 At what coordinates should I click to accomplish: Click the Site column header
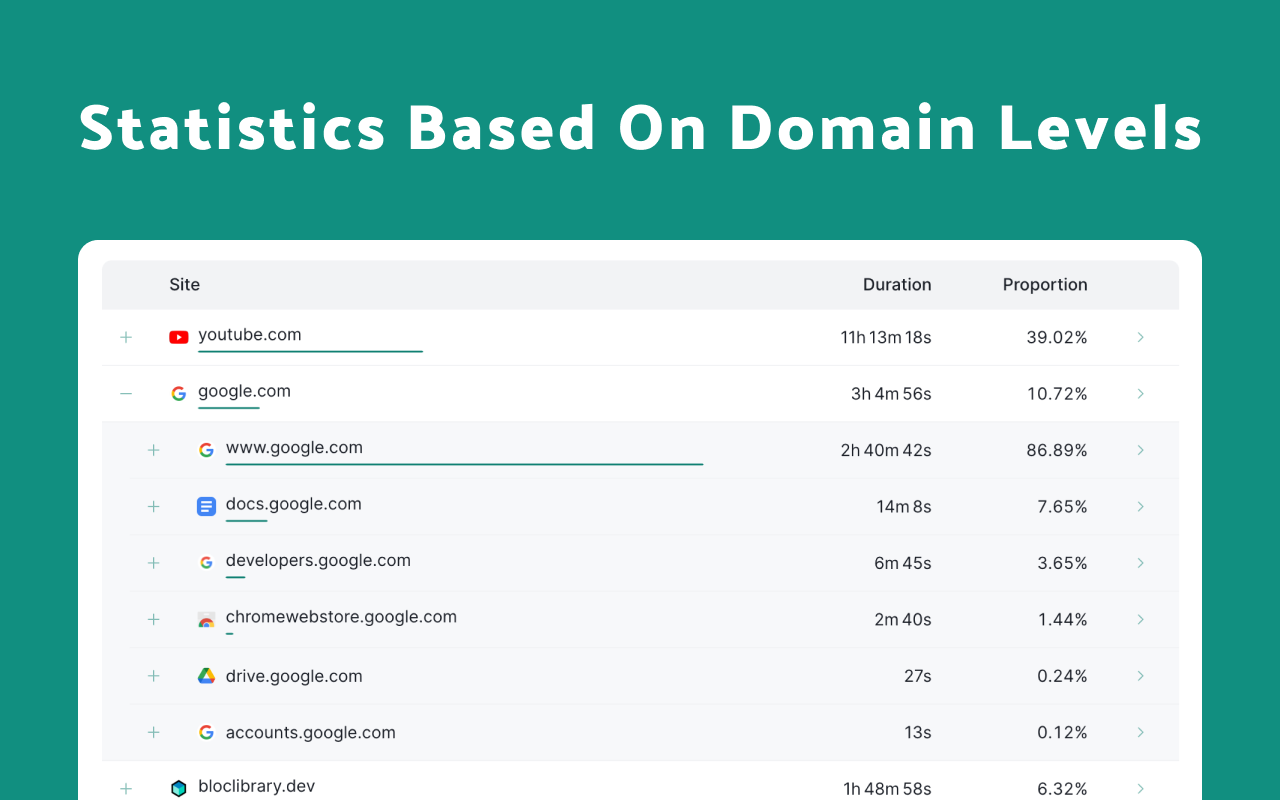pos(185,285)
